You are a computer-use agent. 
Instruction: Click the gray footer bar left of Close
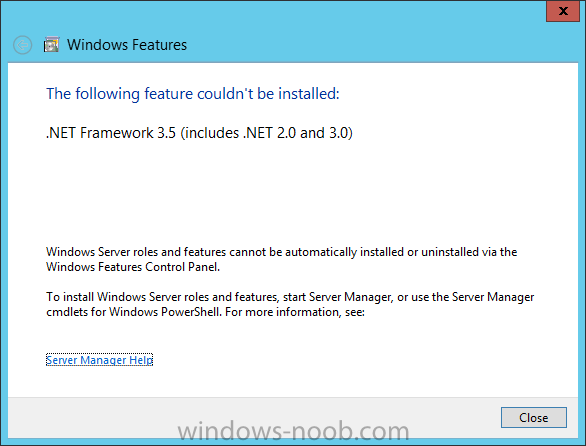254,418
